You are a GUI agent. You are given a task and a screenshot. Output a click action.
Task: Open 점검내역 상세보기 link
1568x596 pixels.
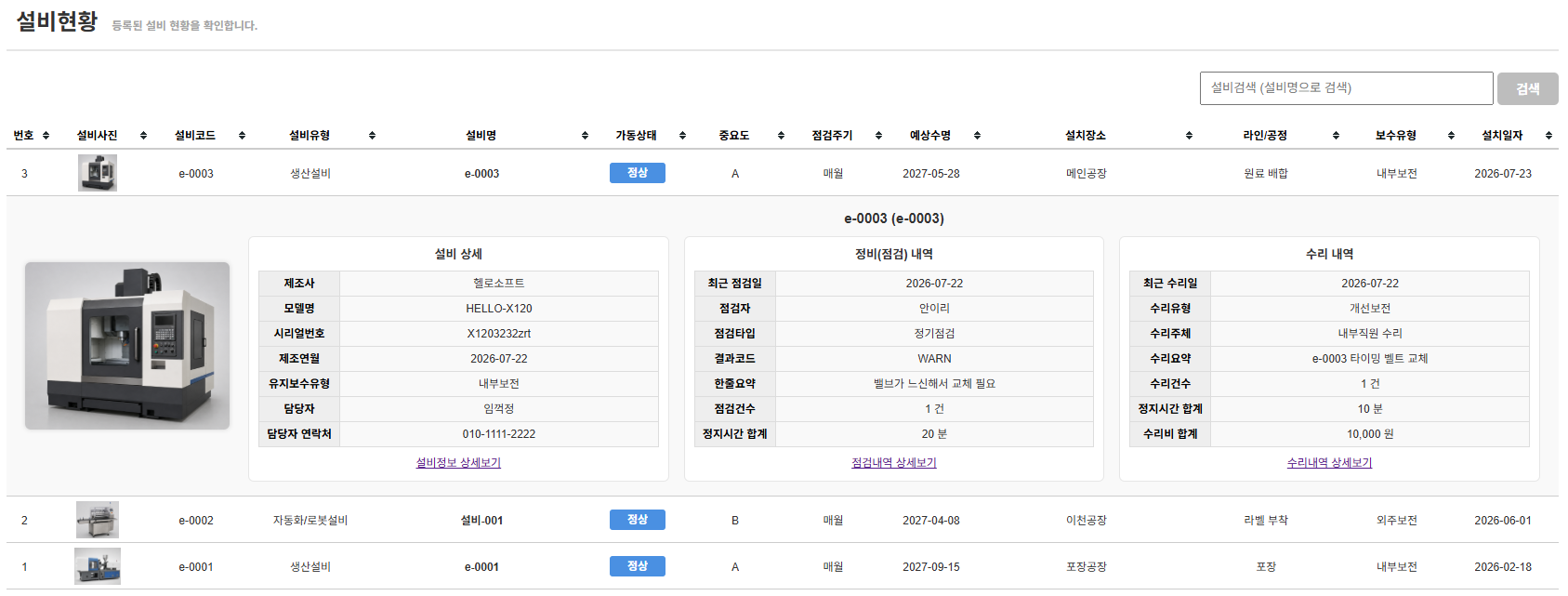point(894,462)
